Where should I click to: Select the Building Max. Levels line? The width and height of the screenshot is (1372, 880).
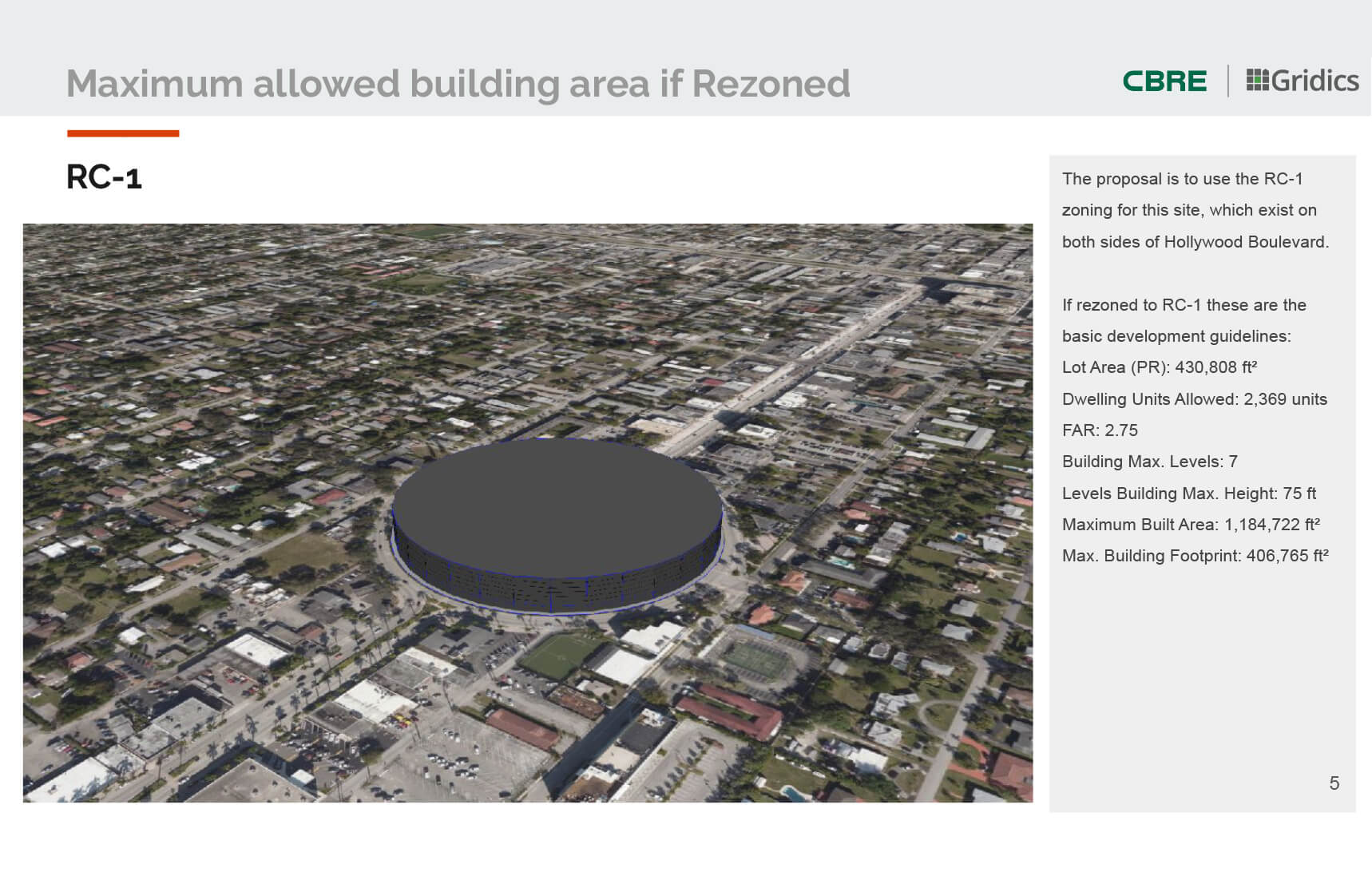[x=1149, y=462]
